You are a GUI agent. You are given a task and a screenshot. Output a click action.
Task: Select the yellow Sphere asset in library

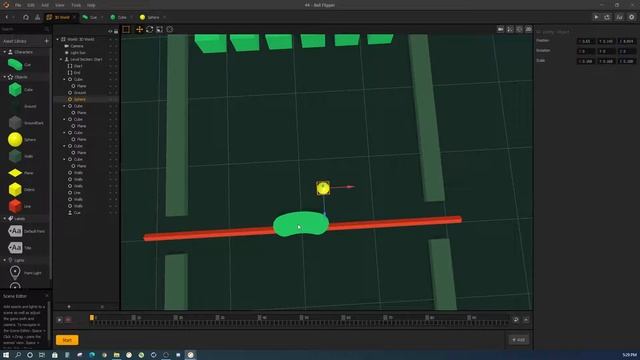(15, 140)
